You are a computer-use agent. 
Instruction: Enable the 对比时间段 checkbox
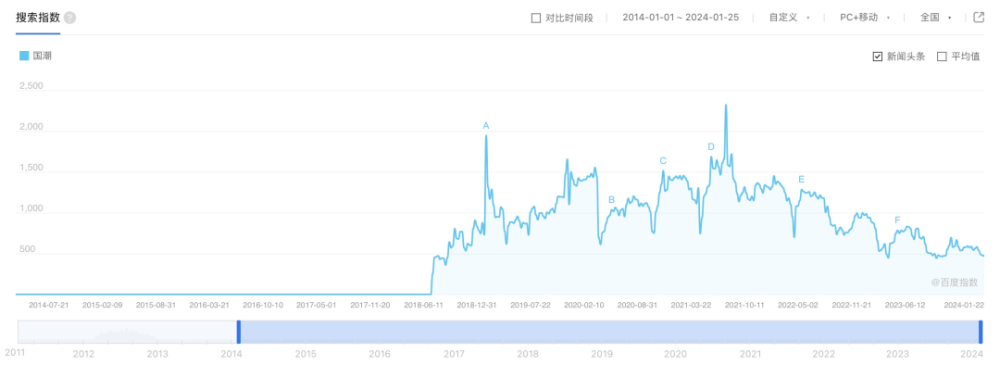pos(536,18)
